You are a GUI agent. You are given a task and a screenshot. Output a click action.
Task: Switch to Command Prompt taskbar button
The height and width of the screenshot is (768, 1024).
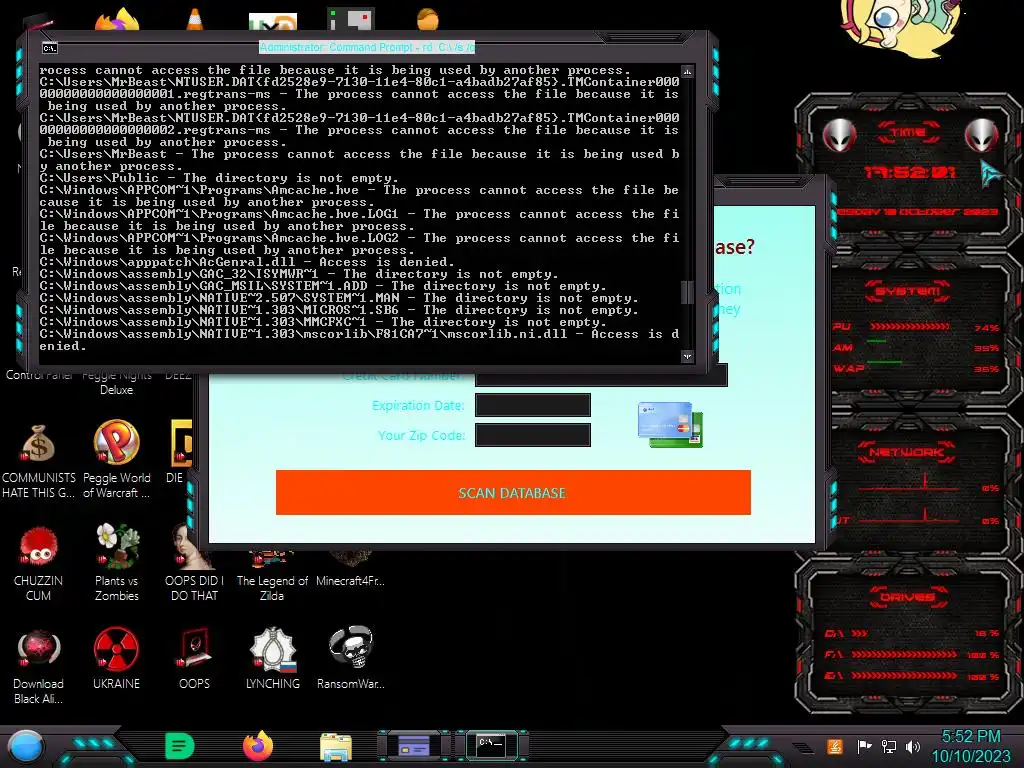[491, 746]
